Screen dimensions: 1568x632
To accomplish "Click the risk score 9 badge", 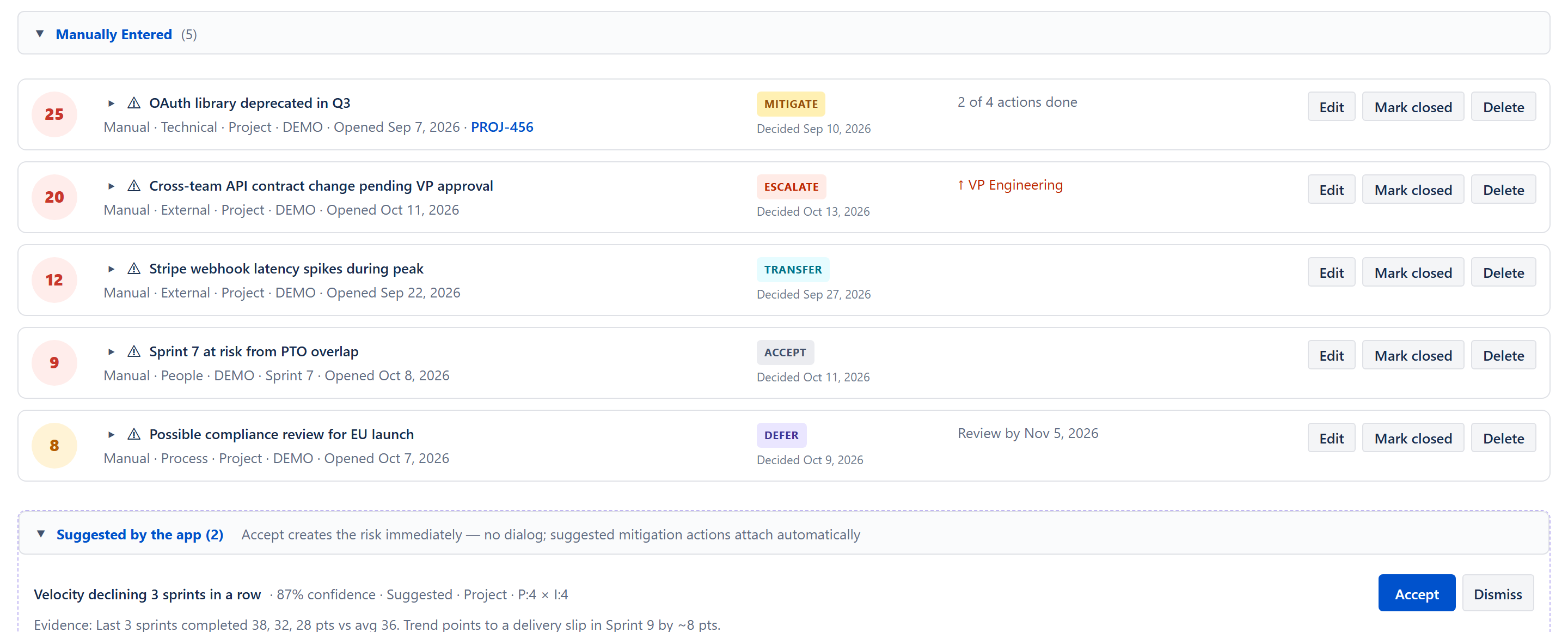I will click(54, 363).
